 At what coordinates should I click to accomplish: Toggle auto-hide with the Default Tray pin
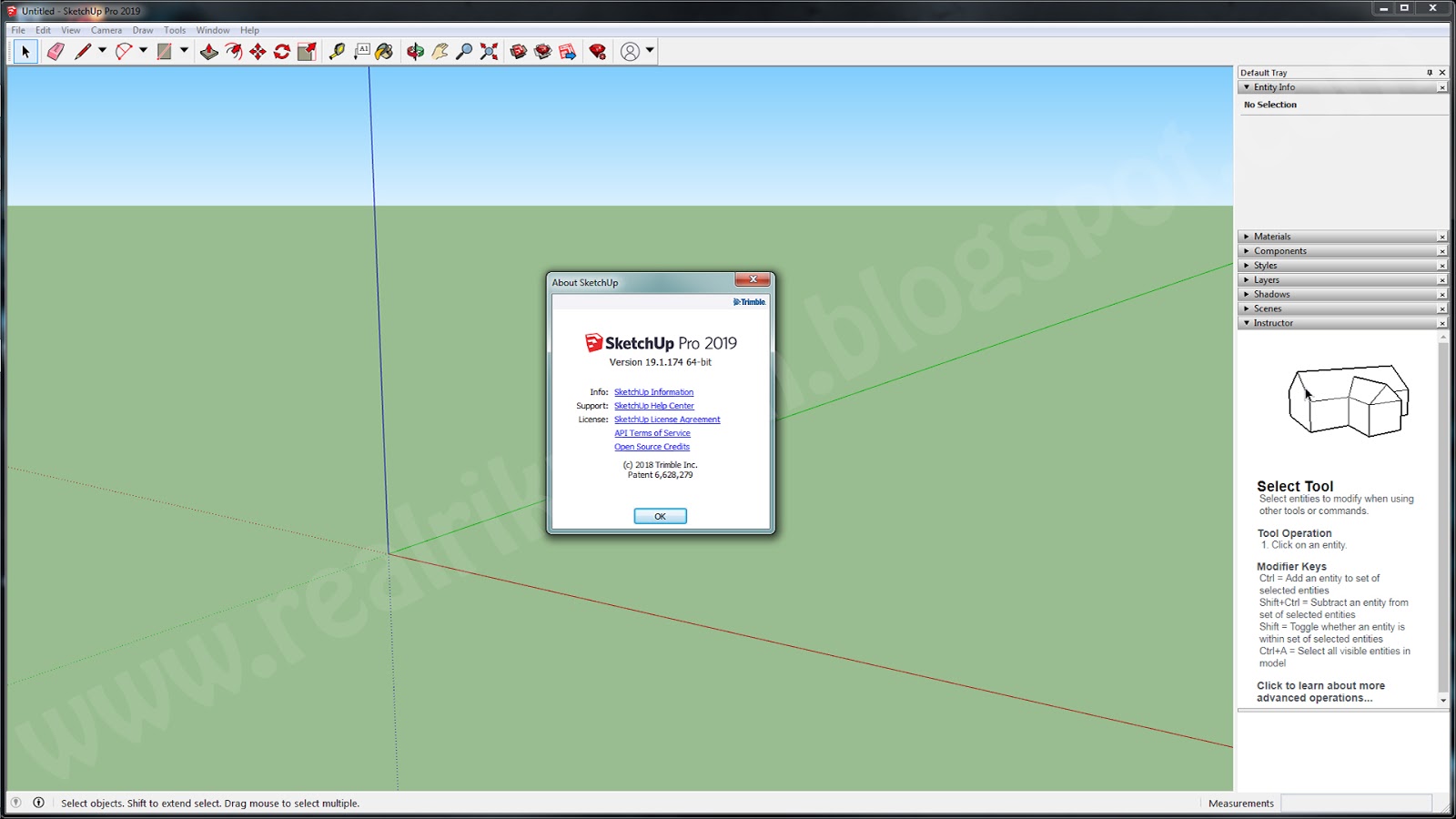[x=1431, y=72]
